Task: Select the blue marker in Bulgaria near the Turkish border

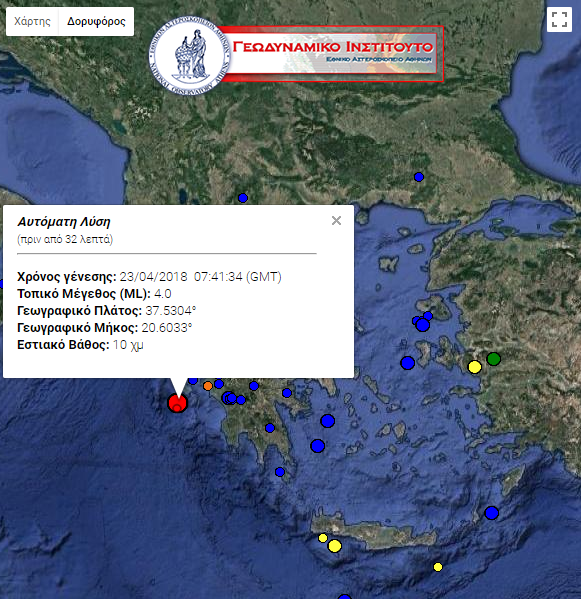Action: click(419, 177)
